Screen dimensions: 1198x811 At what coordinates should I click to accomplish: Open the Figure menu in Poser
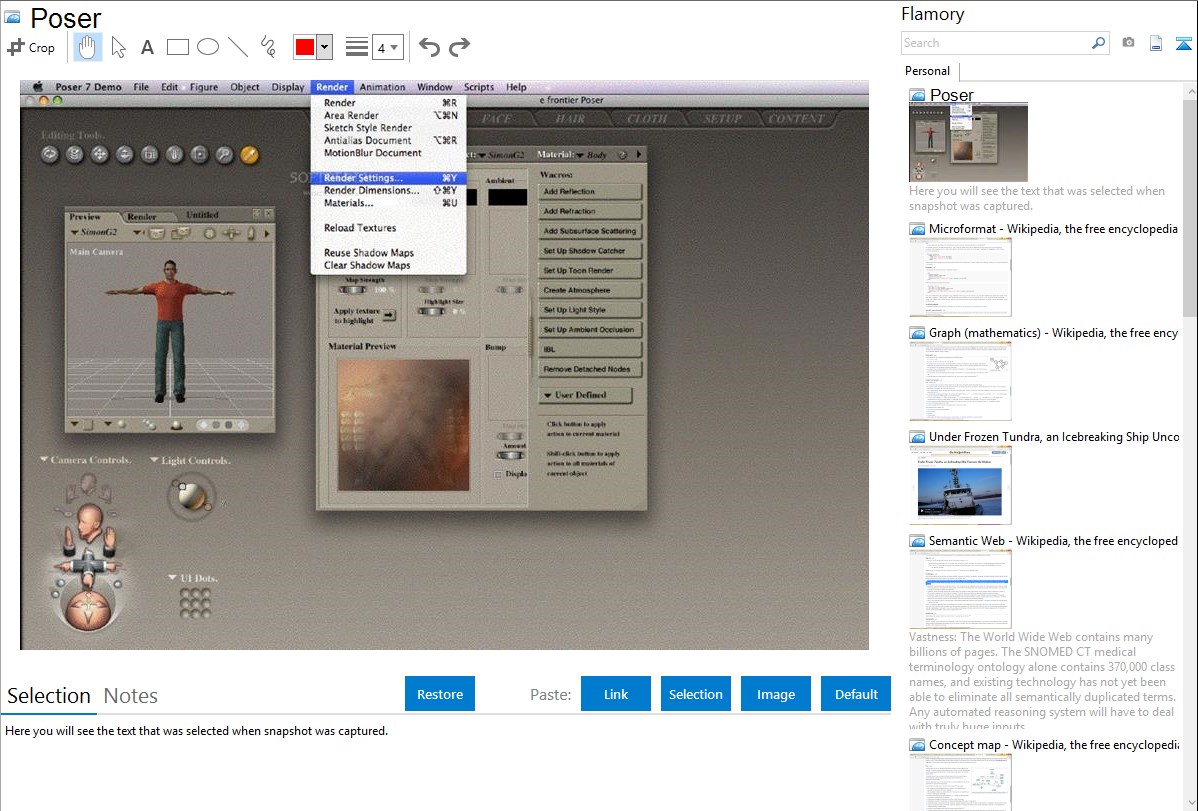(204, 87)
